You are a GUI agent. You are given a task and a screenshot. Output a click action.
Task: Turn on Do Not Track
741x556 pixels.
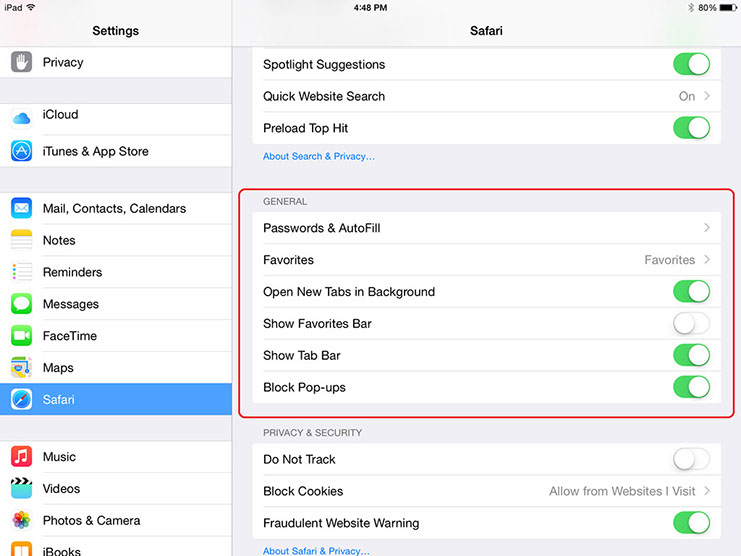tap(691, 459)
